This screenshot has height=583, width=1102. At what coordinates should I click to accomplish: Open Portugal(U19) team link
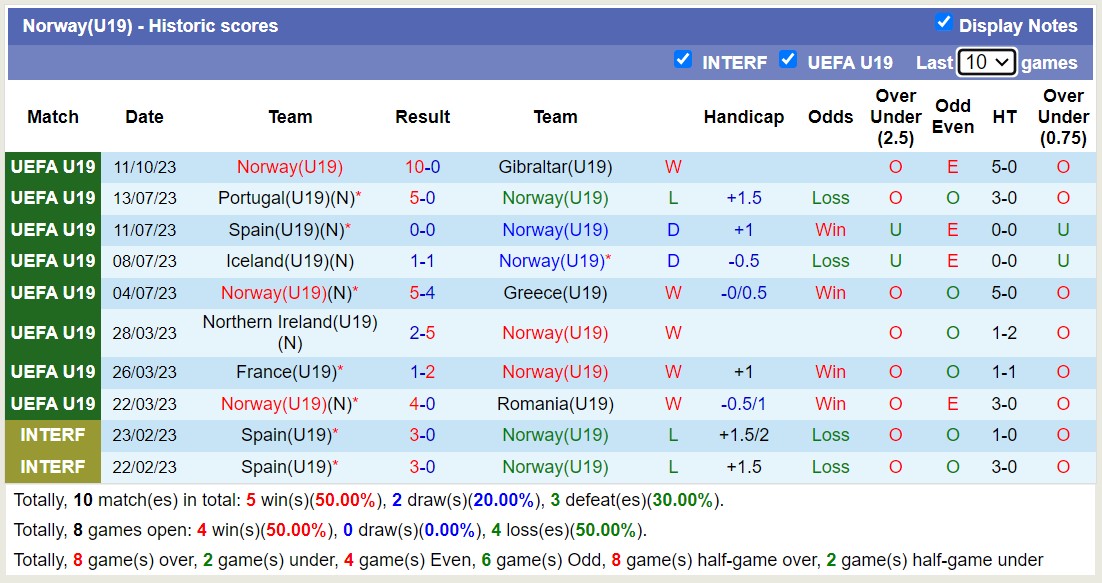pos(284,198)
